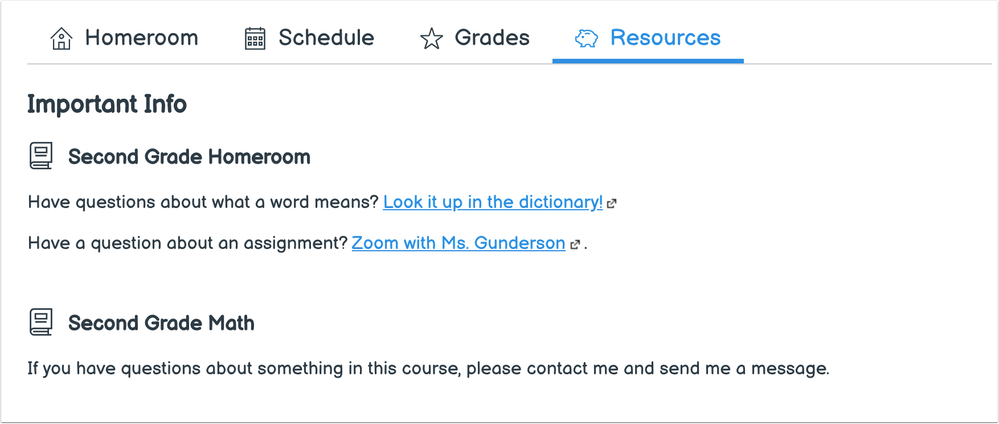Click the Second Grade Homeroom course title
999x424 pixels.
pyautogui.click(x=189, y=156)
